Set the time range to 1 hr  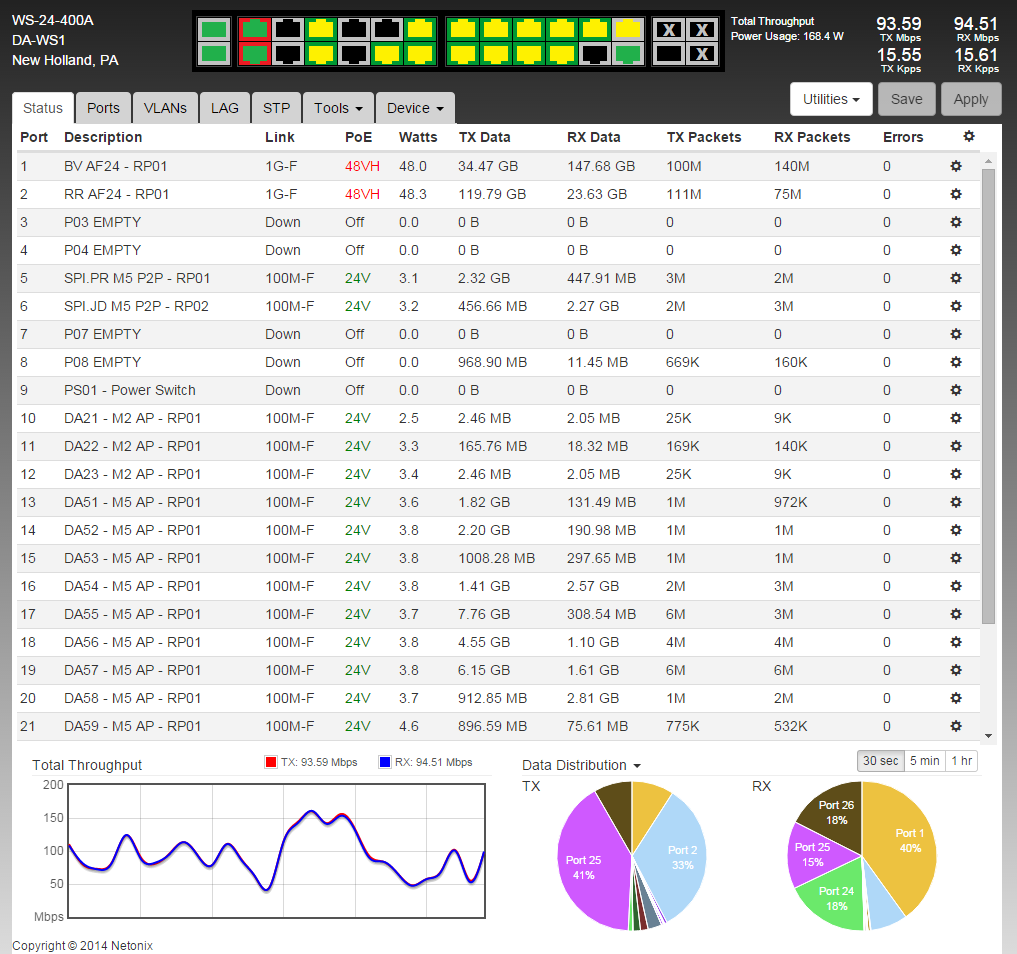coord(961,761)
